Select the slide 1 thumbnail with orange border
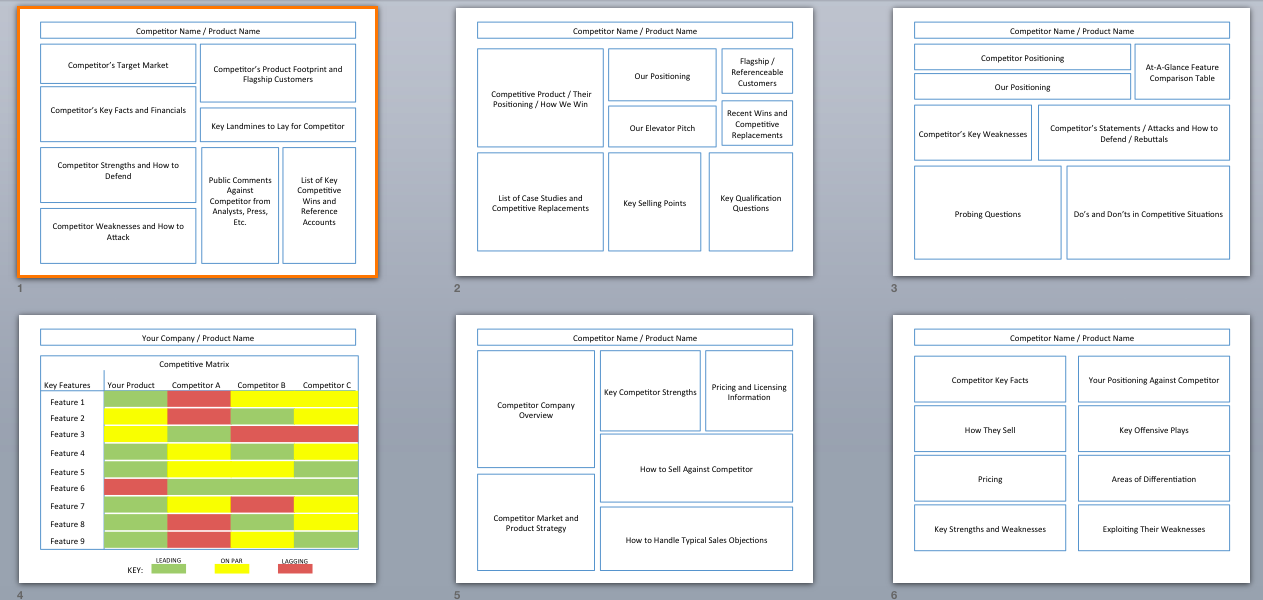The image size is (1263, 600). pyautogui.click(x=197, y=142)
